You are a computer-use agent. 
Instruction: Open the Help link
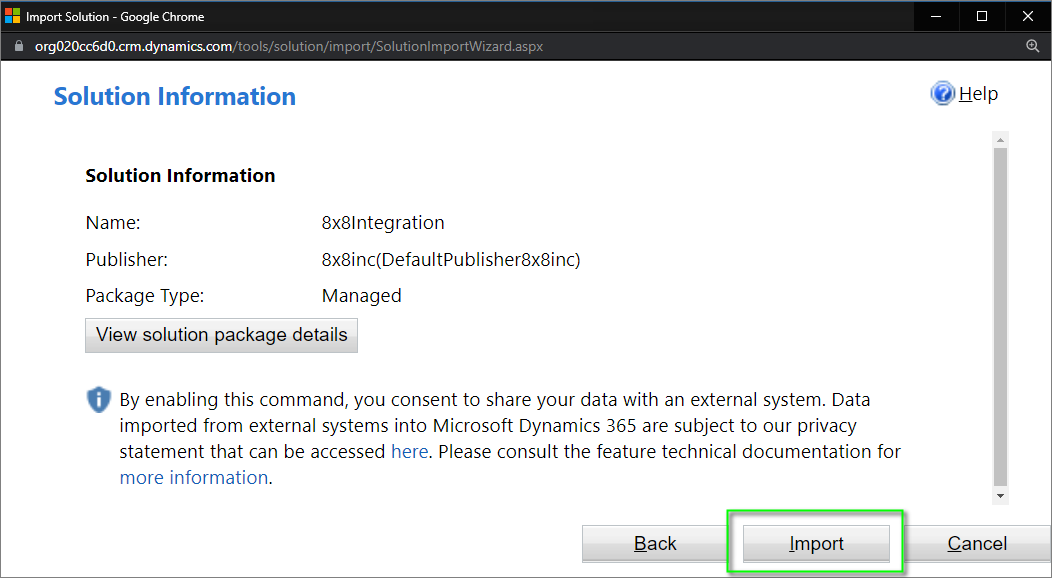(978, 94)
